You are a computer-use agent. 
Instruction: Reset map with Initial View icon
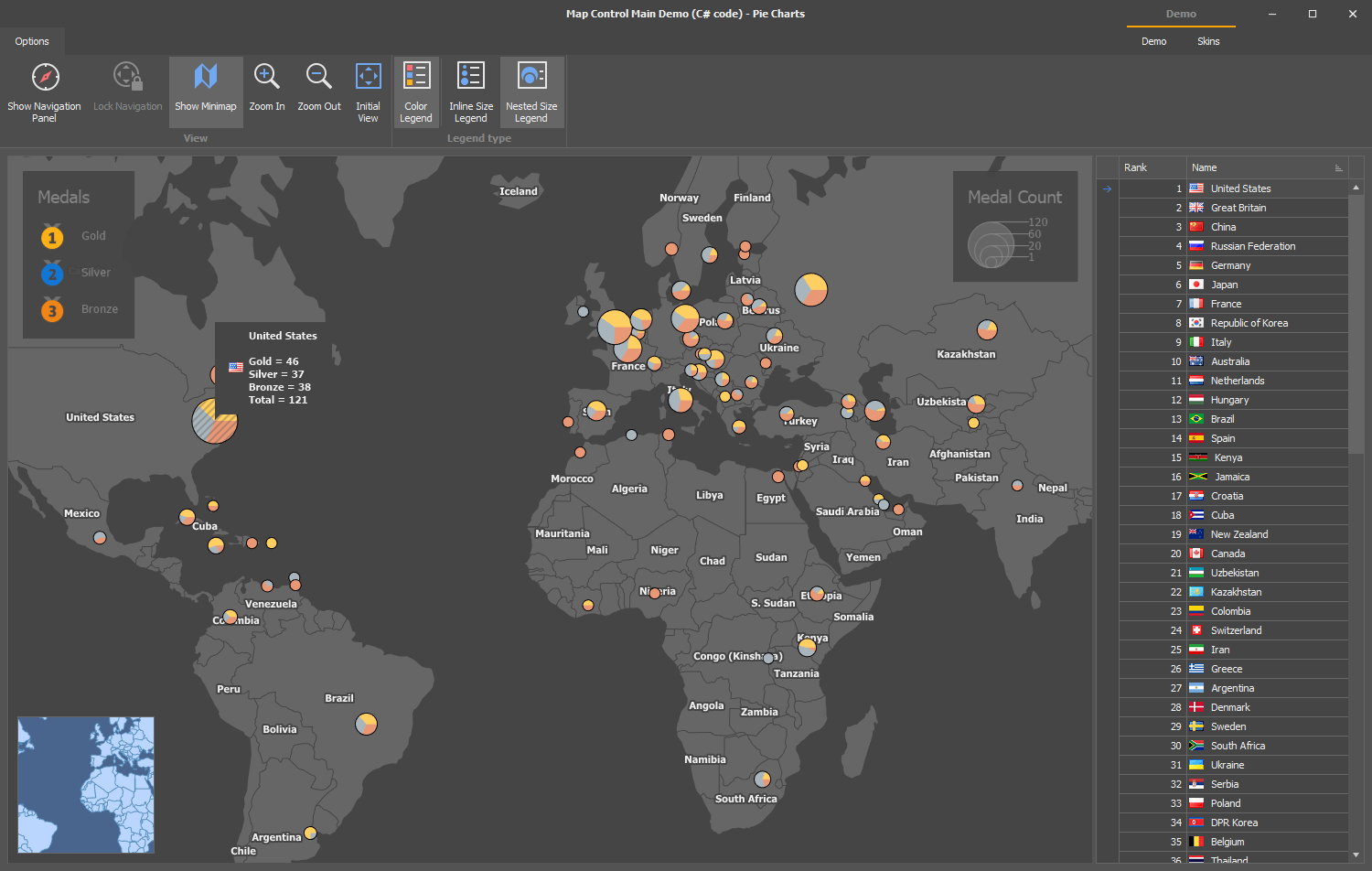point(368,78)
